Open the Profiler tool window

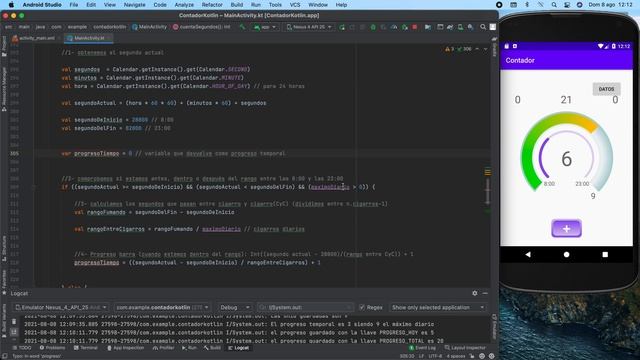163,348
